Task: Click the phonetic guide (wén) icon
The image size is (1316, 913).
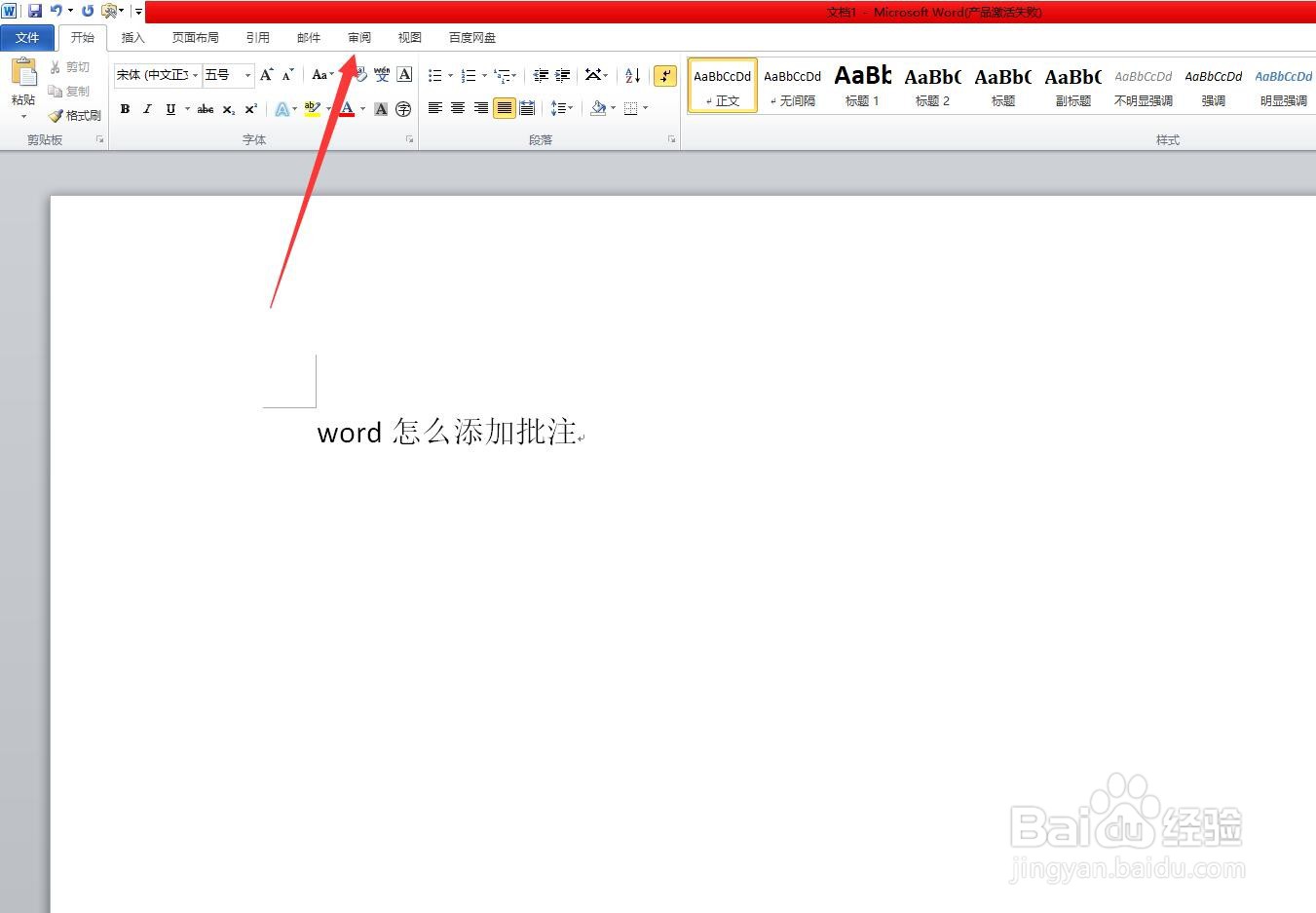Action: [x=382, y=75]
